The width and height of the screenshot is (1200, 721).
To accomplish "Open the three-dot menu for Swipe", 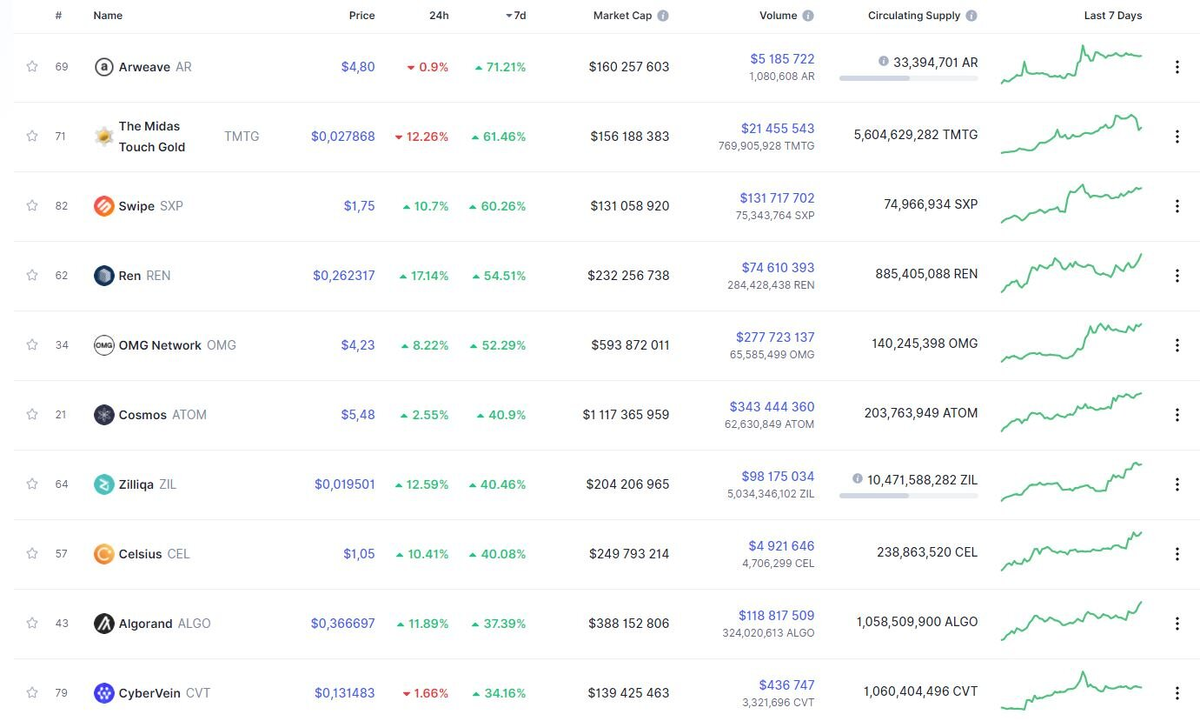I will tap(1177, 206).
